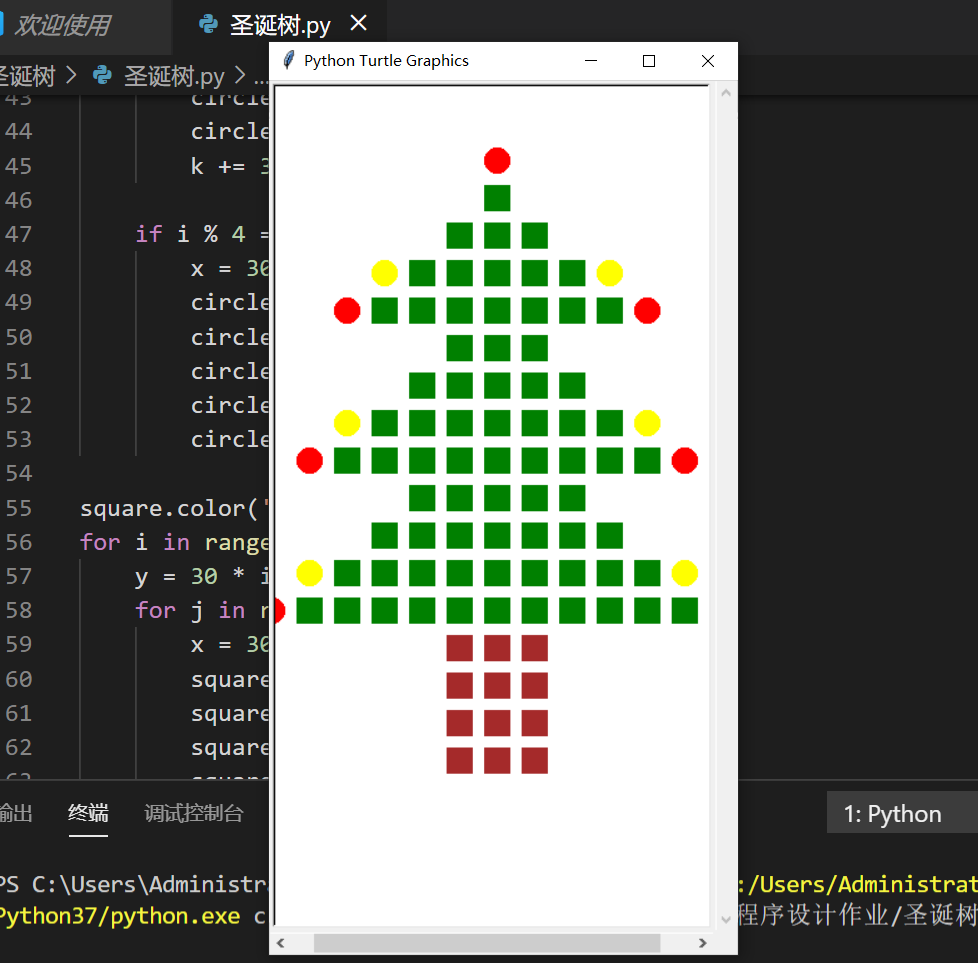Maximize the Python Turtle Graphics window
This screenshot has width=978, height=963.
pyautogui.click(x=649, y=61)
